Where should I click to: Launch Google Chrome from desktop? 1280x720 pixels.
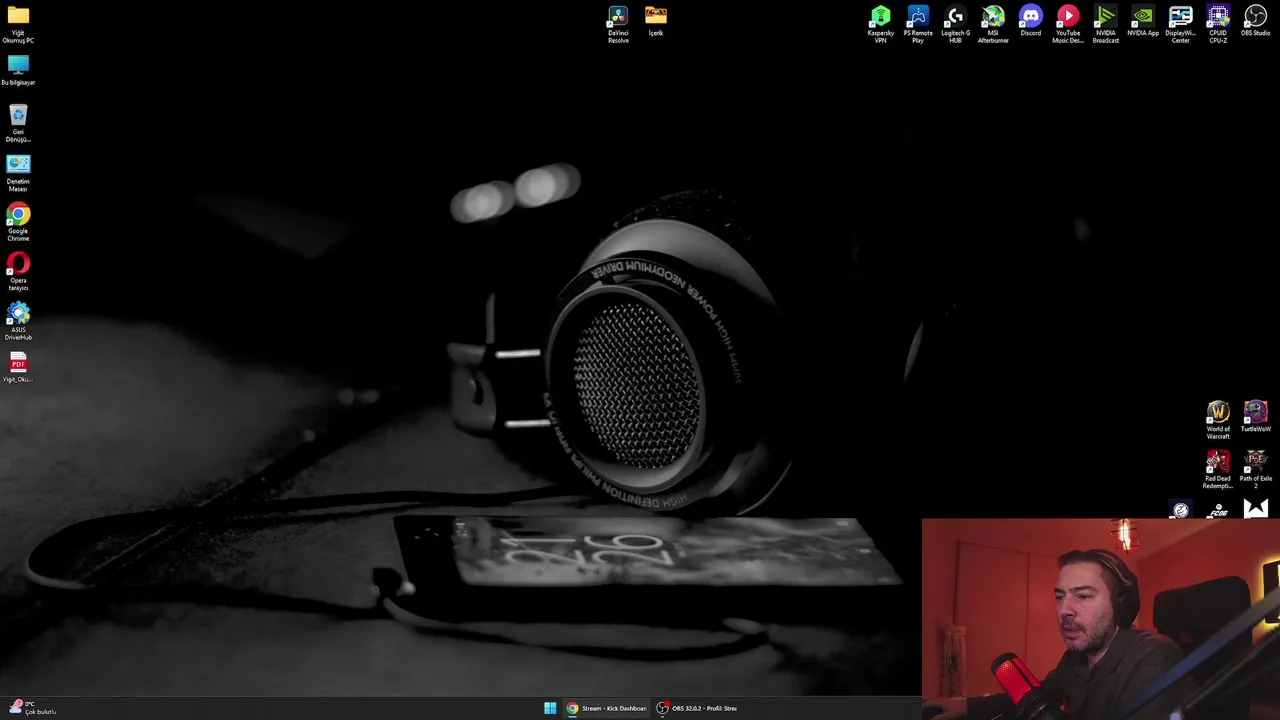18,222
